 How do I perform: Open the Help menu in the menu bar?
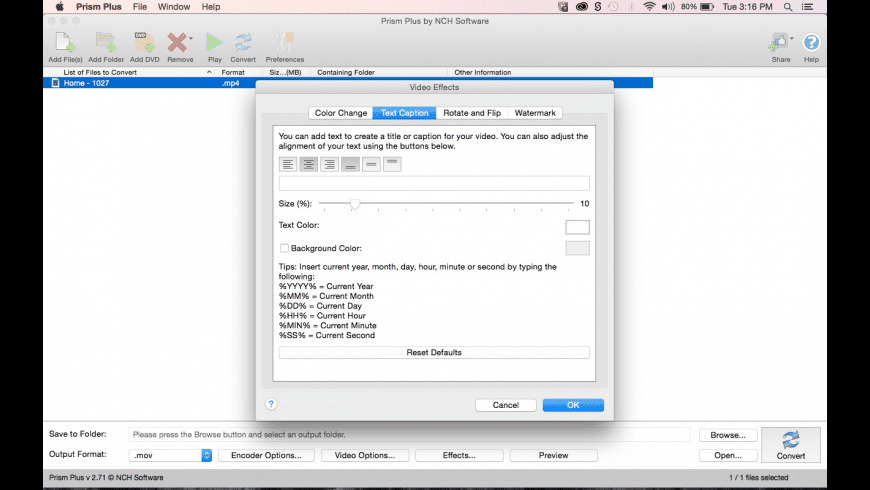[x=211, y=7]
